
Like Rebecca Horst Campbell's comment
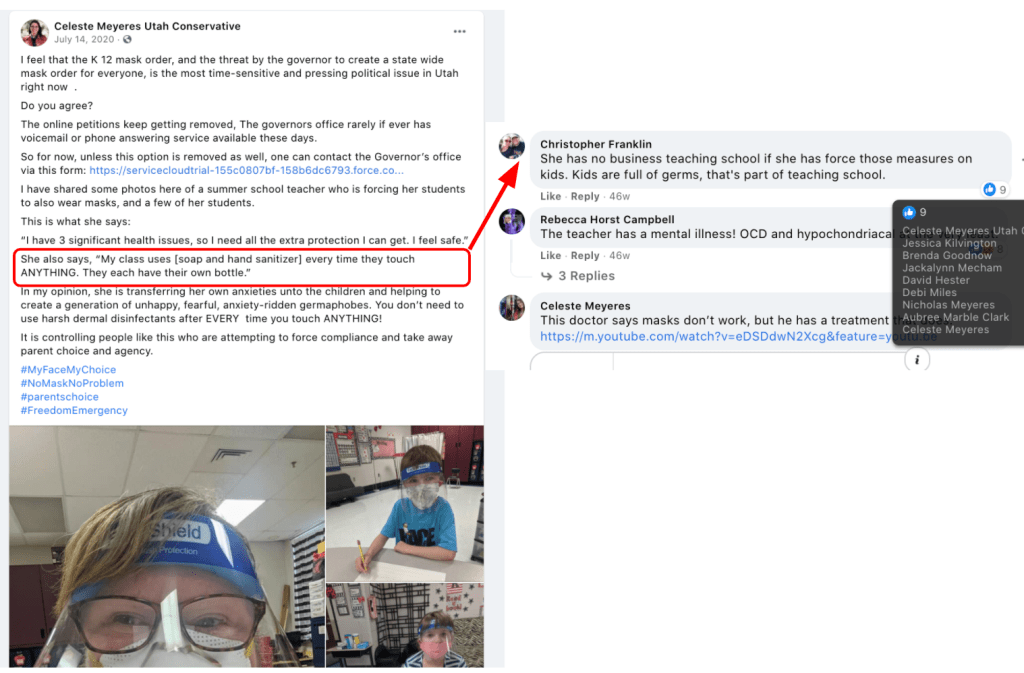click(x=551, y=255)
